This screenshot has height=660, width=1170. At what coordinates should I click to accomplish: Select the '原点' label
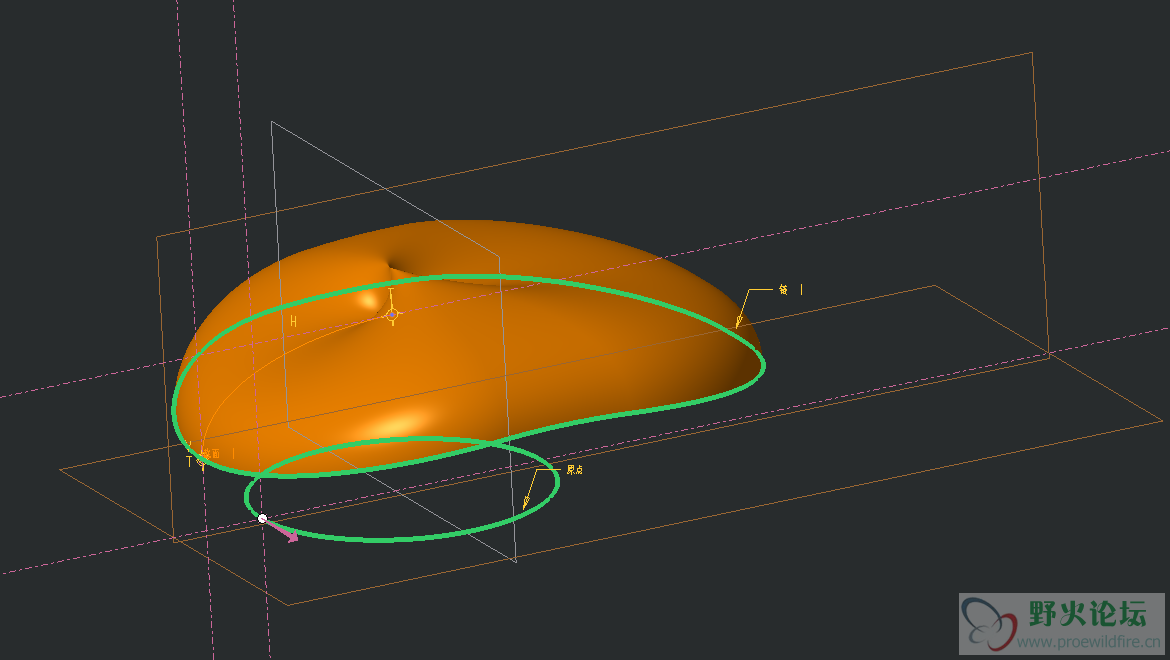[575, 470]
